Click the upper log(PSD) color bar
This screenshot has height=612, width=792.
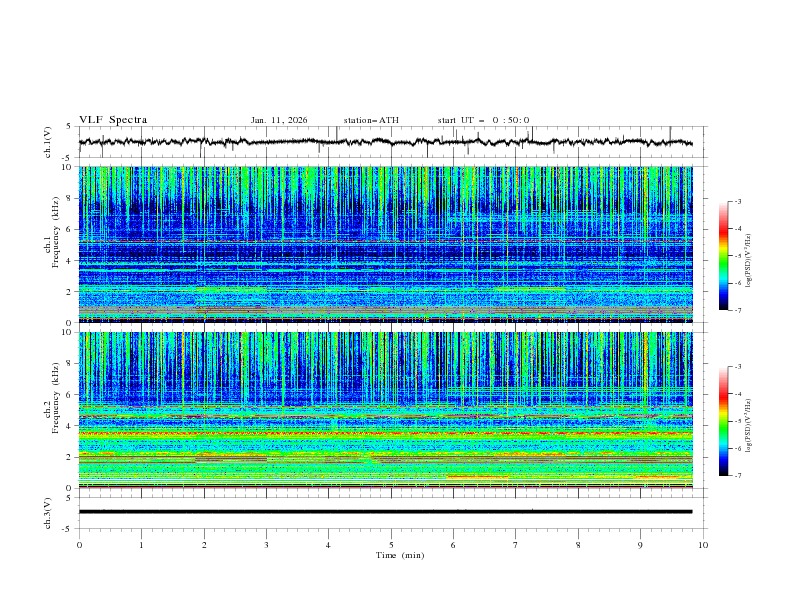point(723,255)
